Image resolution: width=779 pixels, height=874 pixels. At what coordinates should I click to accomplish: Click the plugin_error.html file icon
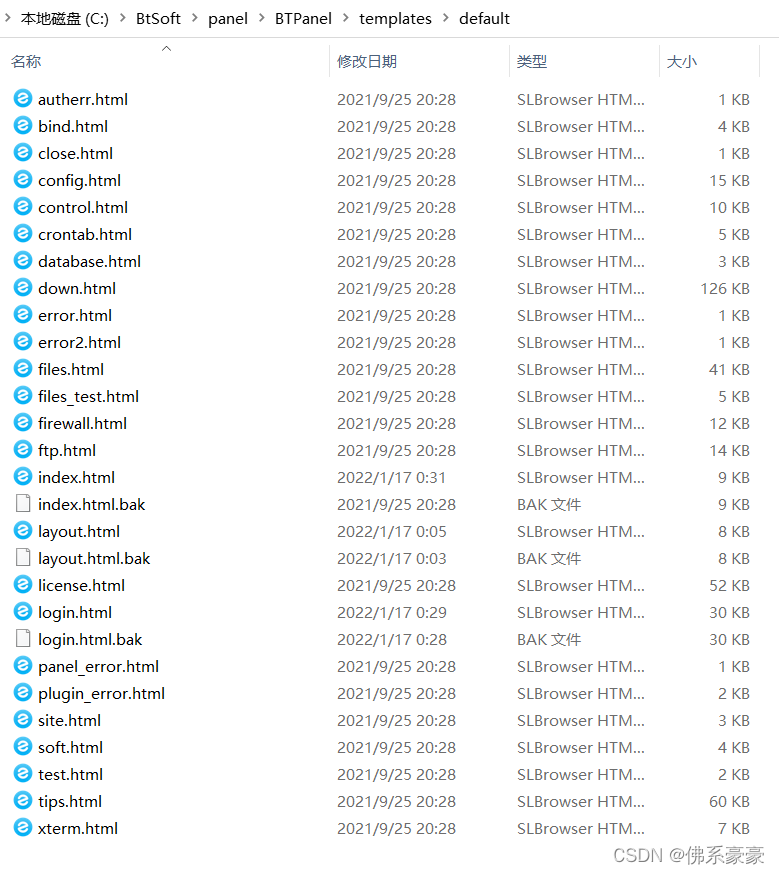tap(23, 693)
